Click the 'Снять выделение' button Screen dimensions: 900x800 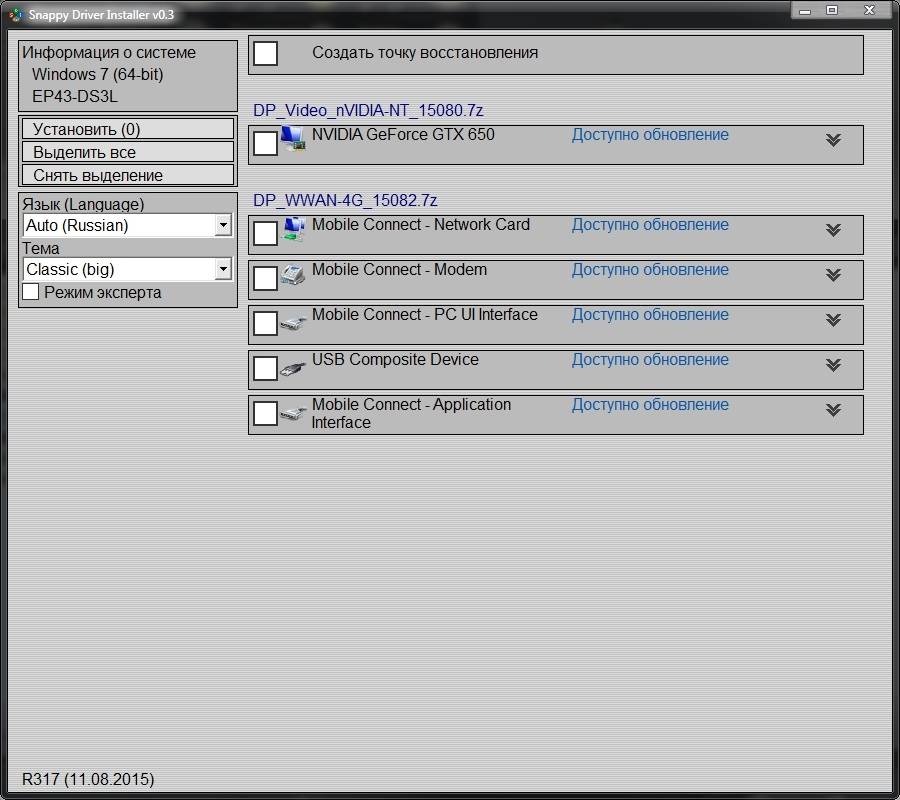127,175
